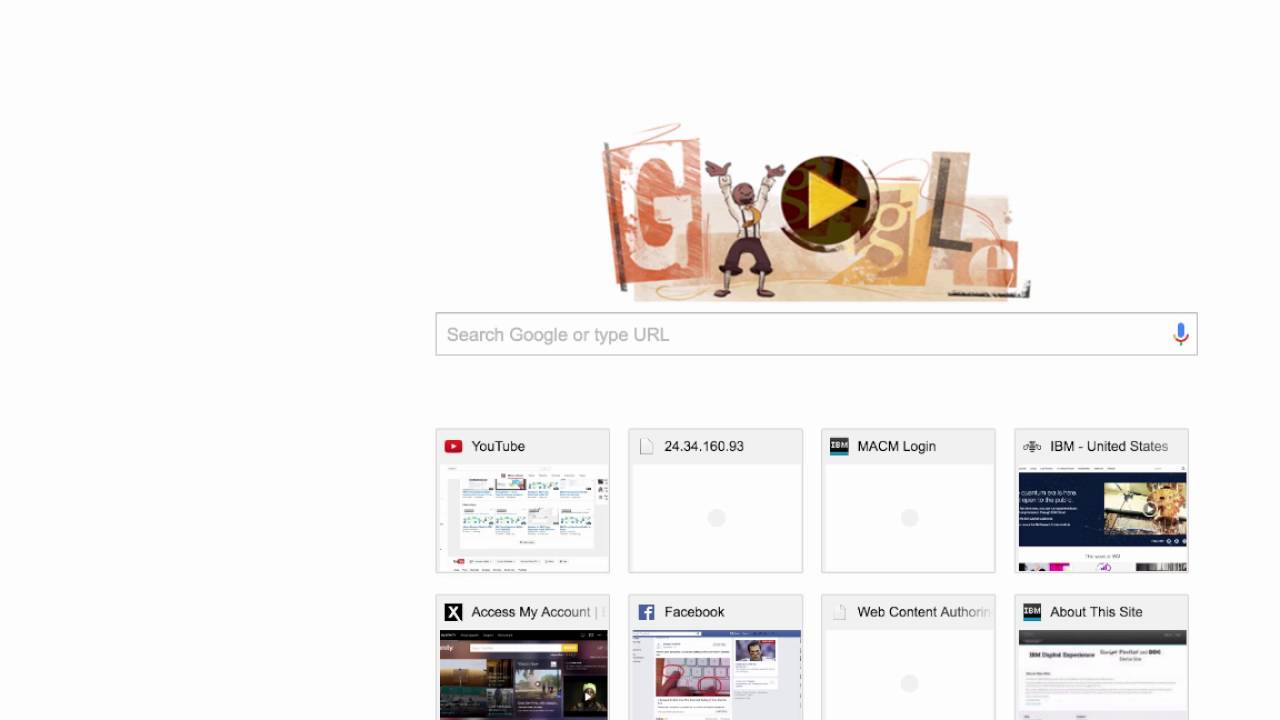Focus the Search Google or type URL box
Screen dimensions: 1280x720
tap(816, 334)
